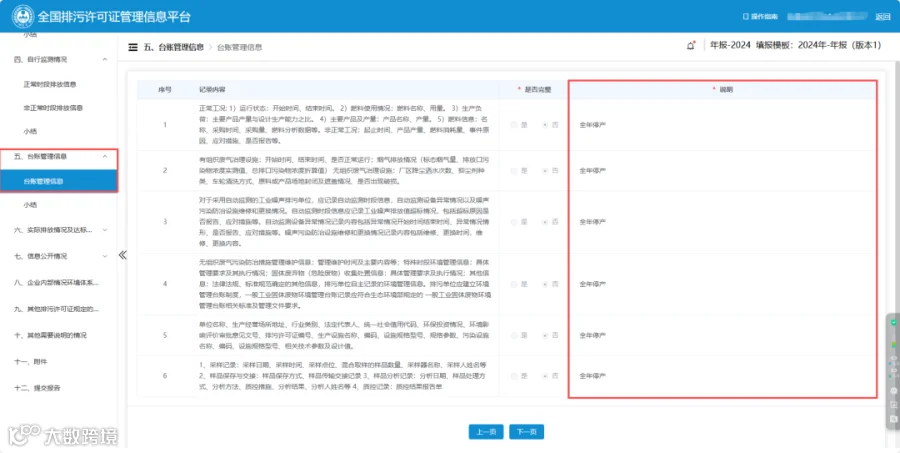
Task: Click the platform logo emblem in header
Action: click(x=22, y=17)
